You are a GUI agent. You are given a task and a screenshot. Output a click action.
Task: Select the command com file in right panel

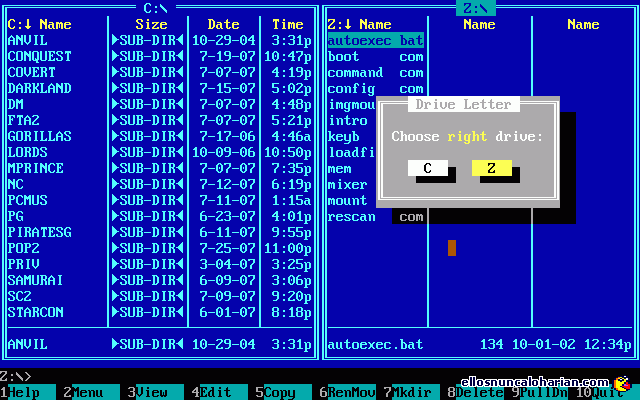(375, 72)
